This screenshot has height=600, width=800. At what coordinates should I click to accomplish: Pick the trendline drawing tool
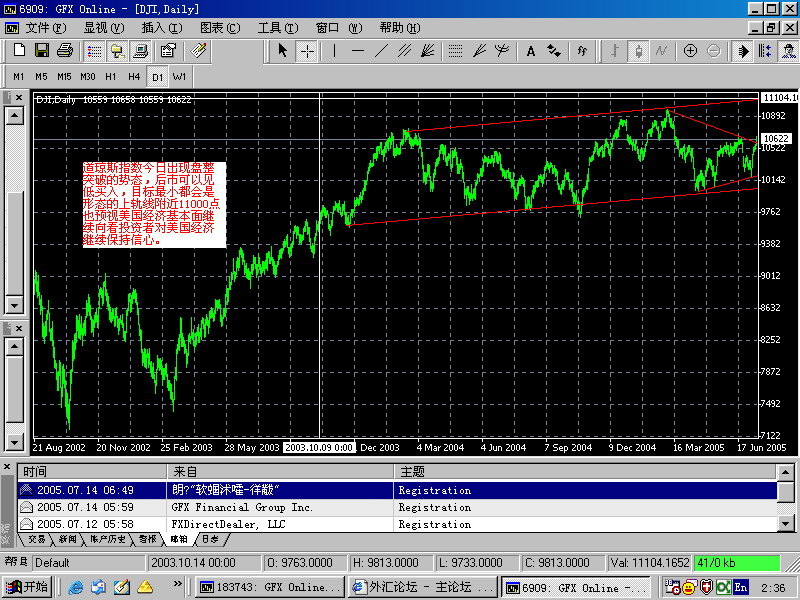(382, 51)
